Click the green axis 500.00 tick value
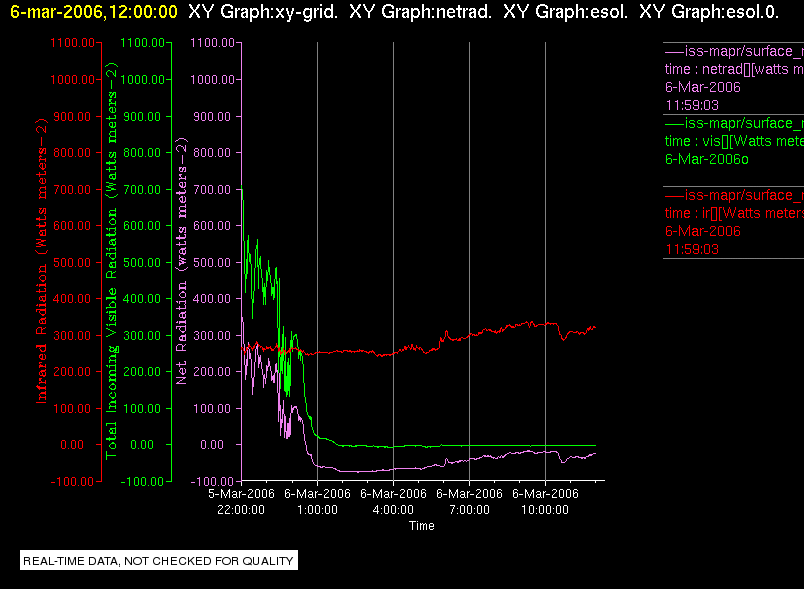804x589 pixels. coord(142,262)
